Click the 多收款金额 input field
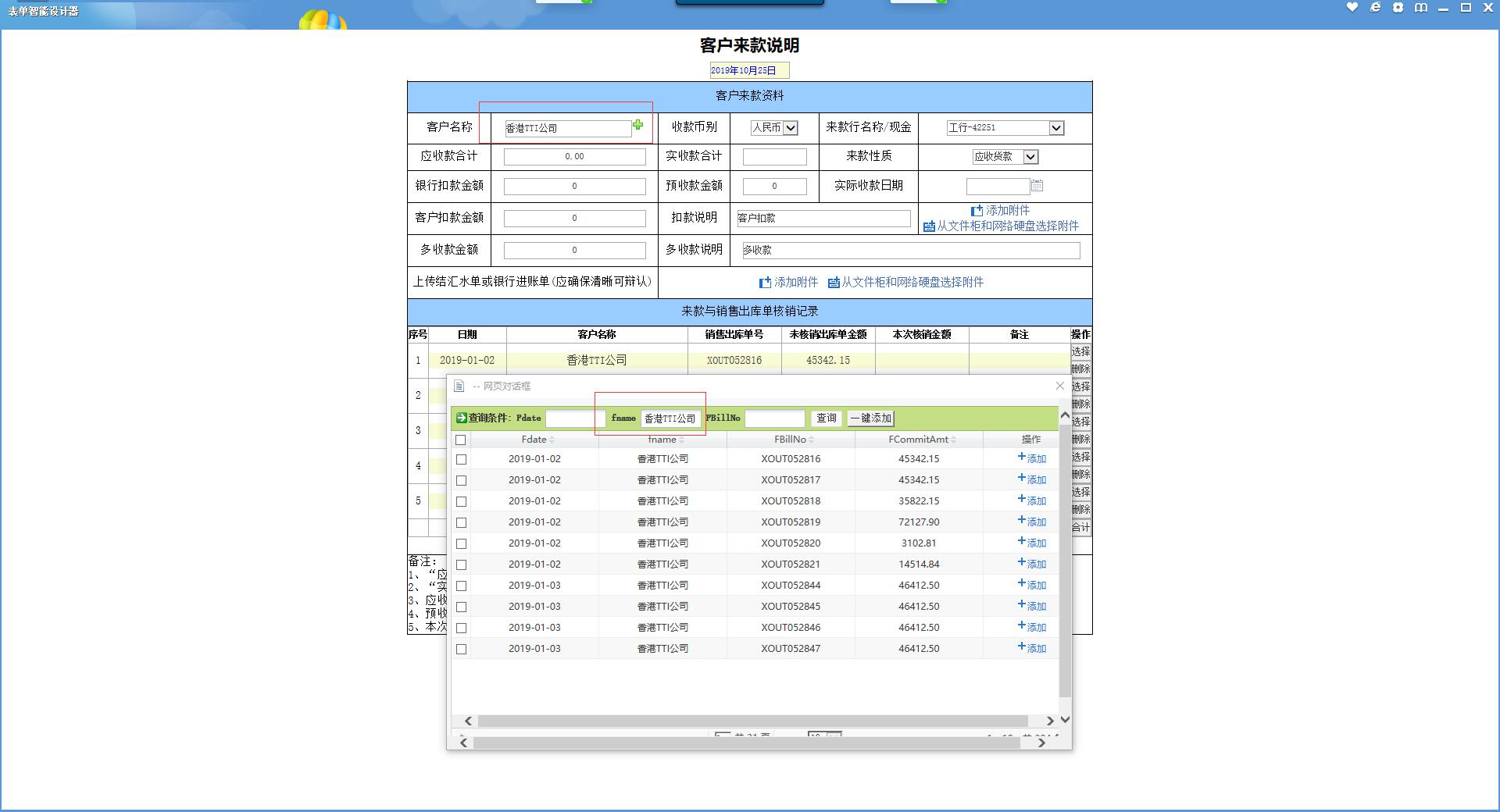The height and width of the screenshot is (812, 1500). click(x=574, y=250)
